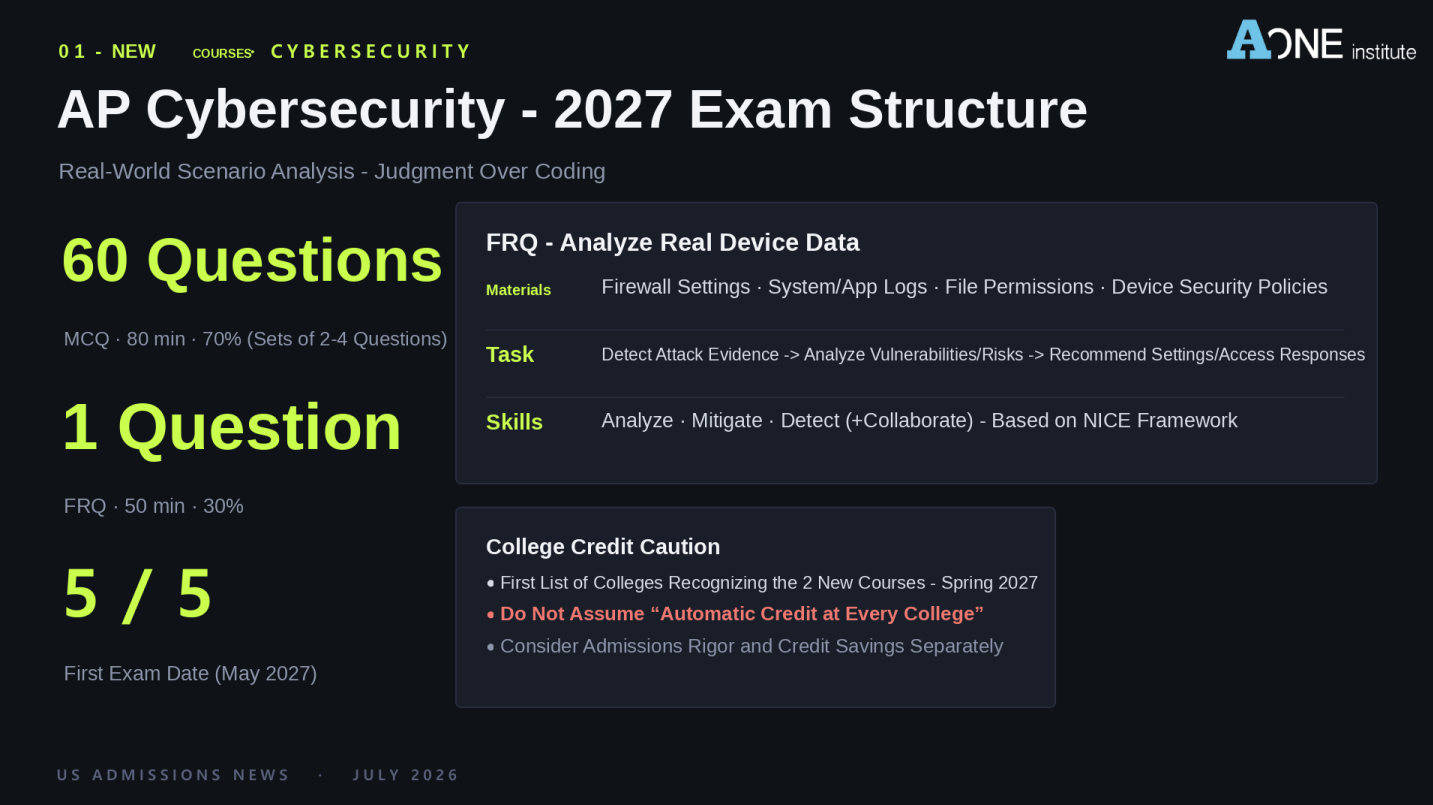Select the College Credit Caution heading
The width and height of the screenshot is (1433, 805).
coord(603,547)
